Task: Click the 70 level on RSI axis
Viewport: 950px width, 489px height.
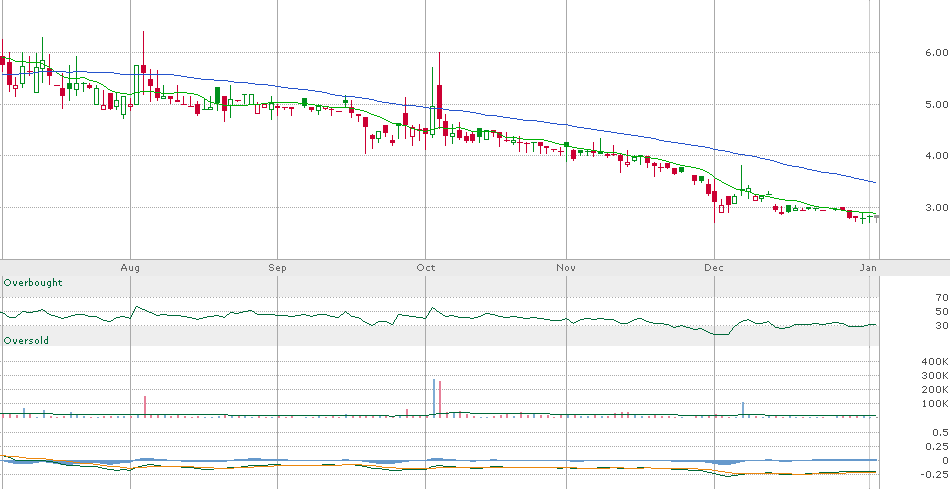Action: (942, 298)
